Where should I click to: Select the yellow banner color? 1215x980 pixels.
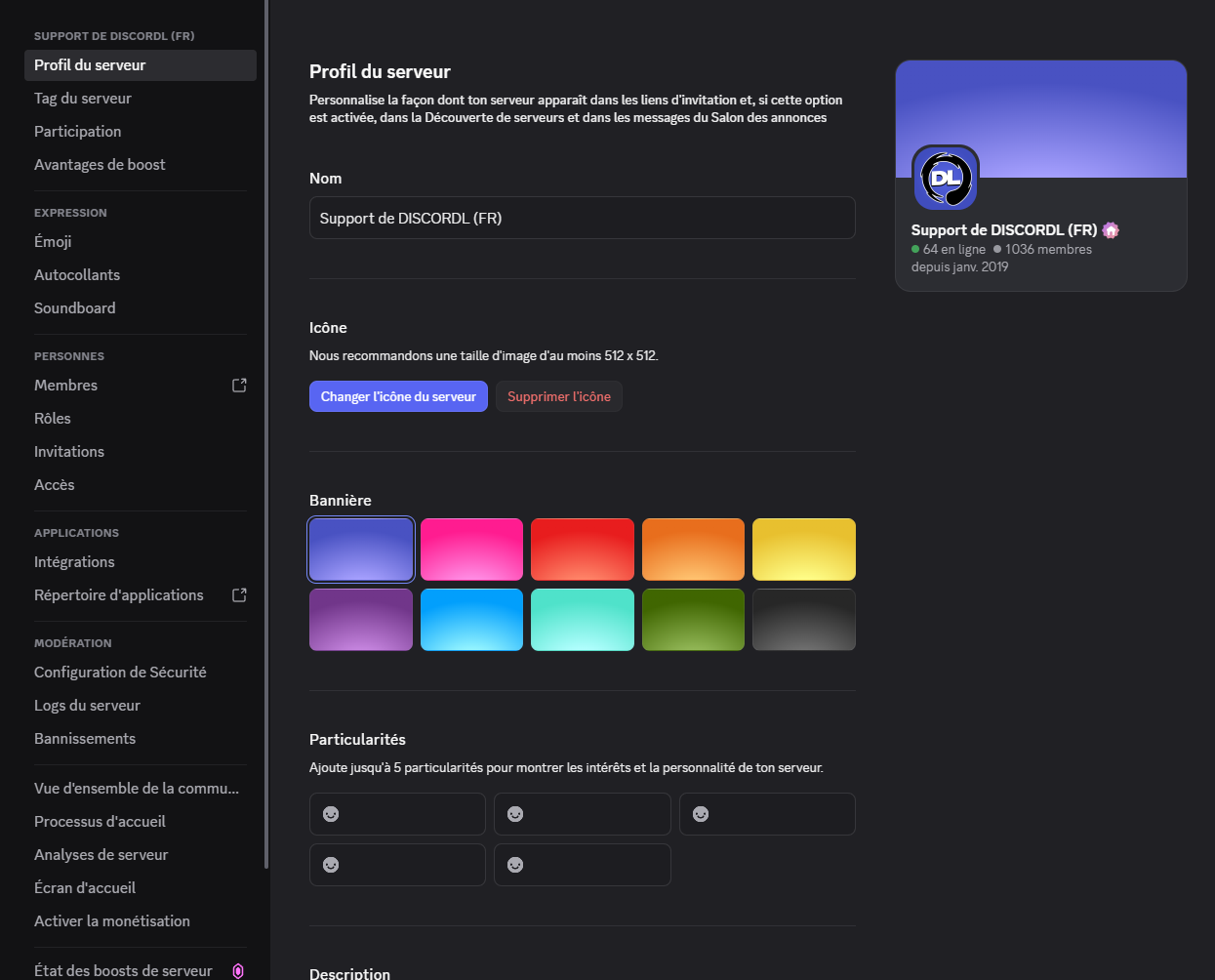(804, 550)
